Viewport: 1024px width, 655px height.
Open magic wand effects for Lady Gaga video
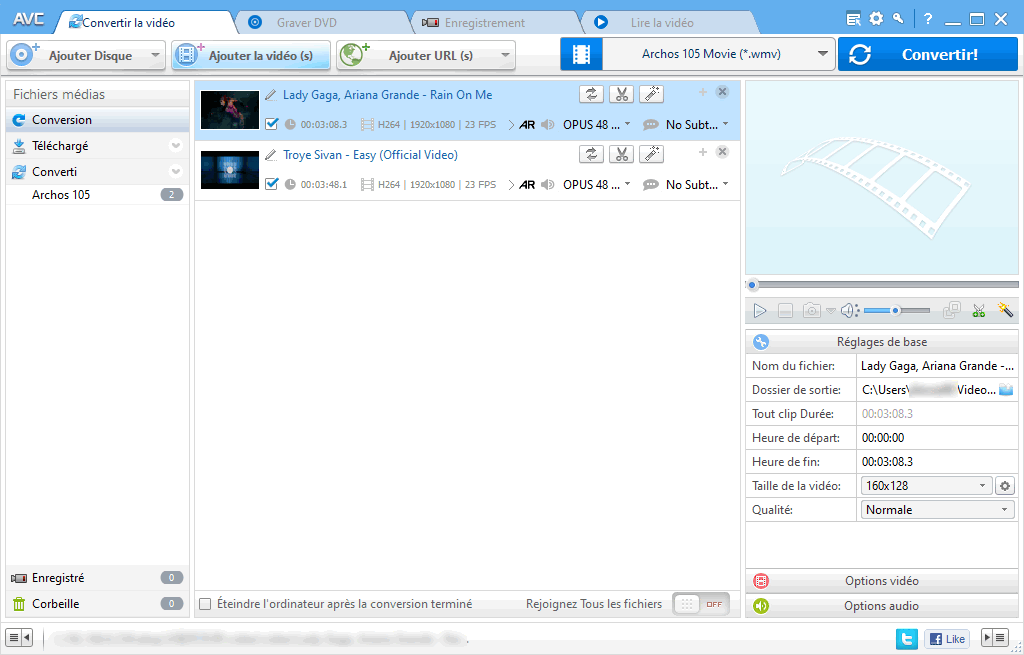pyautogui.click(x=651, y=94)
